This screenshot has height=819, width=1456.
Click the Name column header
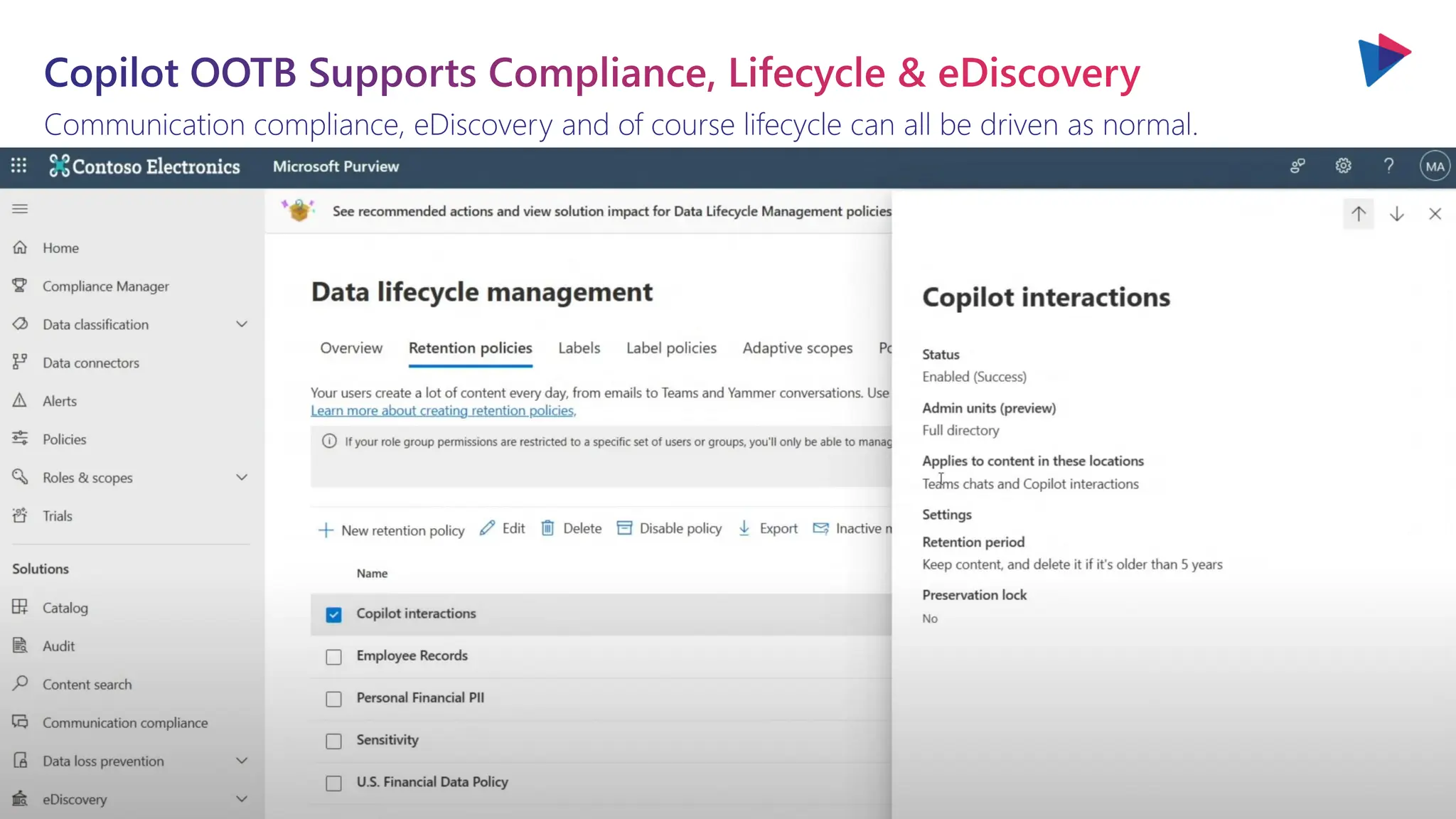coord(372,573)
